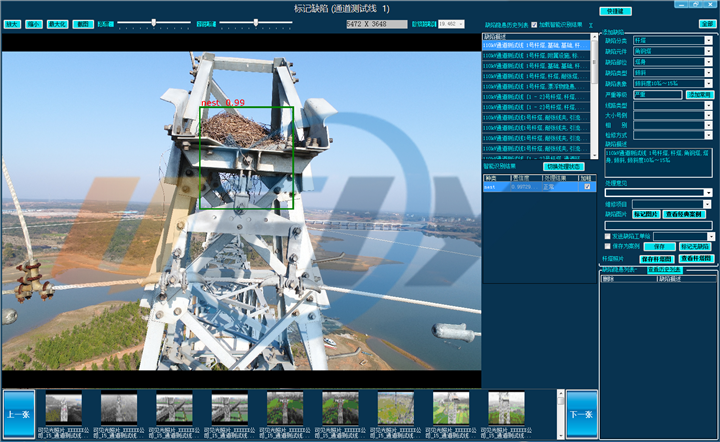
Task: Expand the 维修项目 dropdown
Action: (x=707, y=204)
